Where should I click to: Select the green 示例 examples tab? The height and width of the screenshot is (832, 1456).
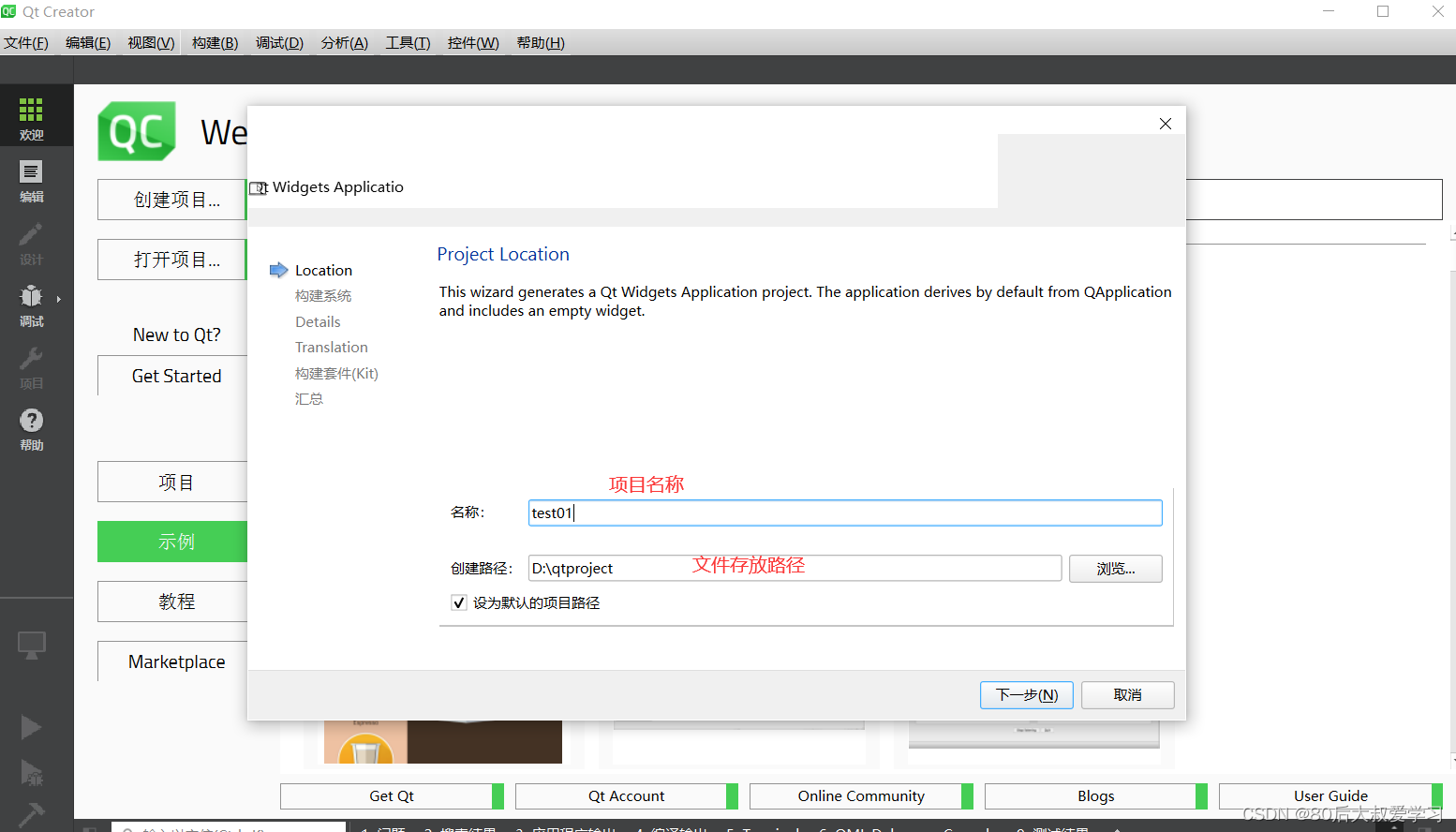[x=173, y=542]
